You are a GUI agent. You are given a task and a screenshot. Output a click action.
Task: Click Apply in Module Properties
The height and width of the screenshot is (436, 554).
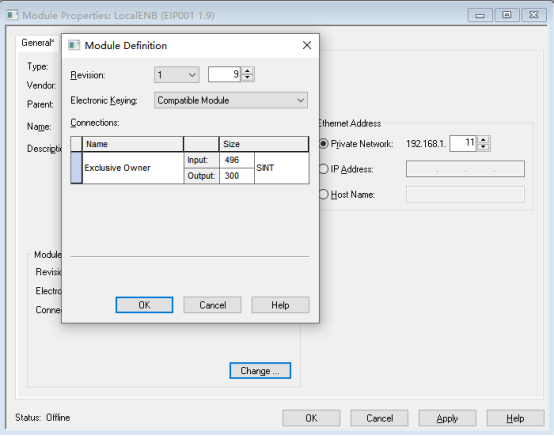447,418
